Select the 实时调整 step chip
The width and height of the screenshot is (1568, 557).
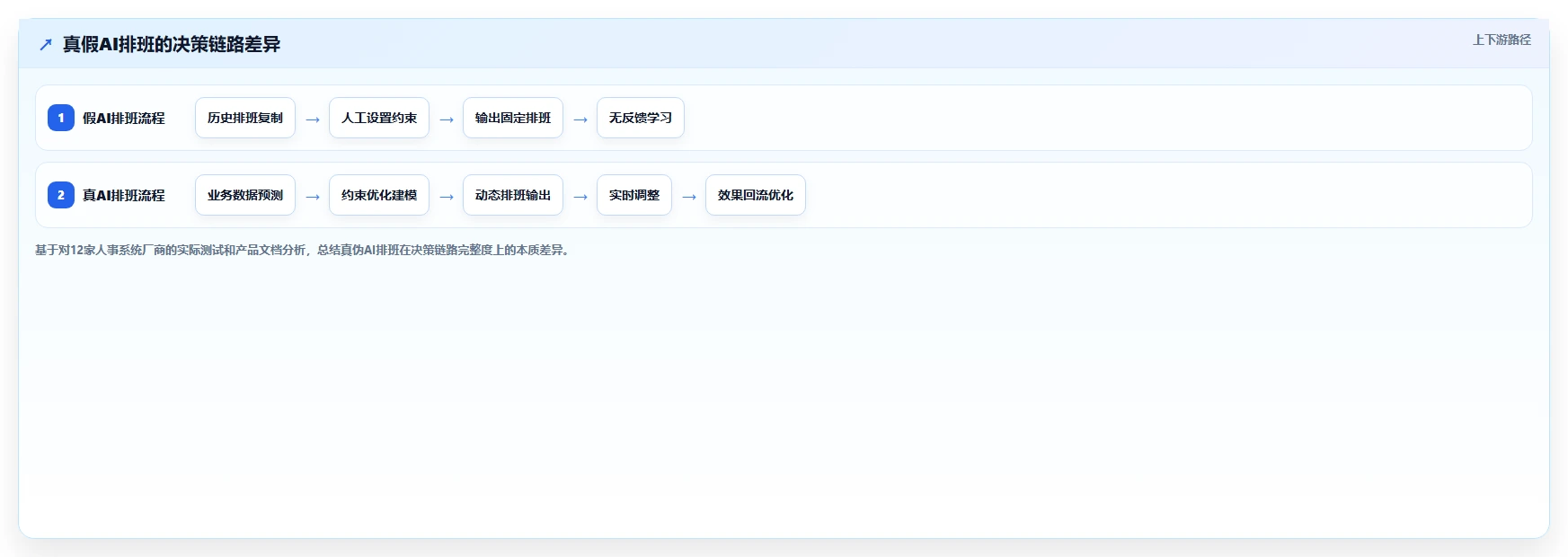tap(634, 195)
